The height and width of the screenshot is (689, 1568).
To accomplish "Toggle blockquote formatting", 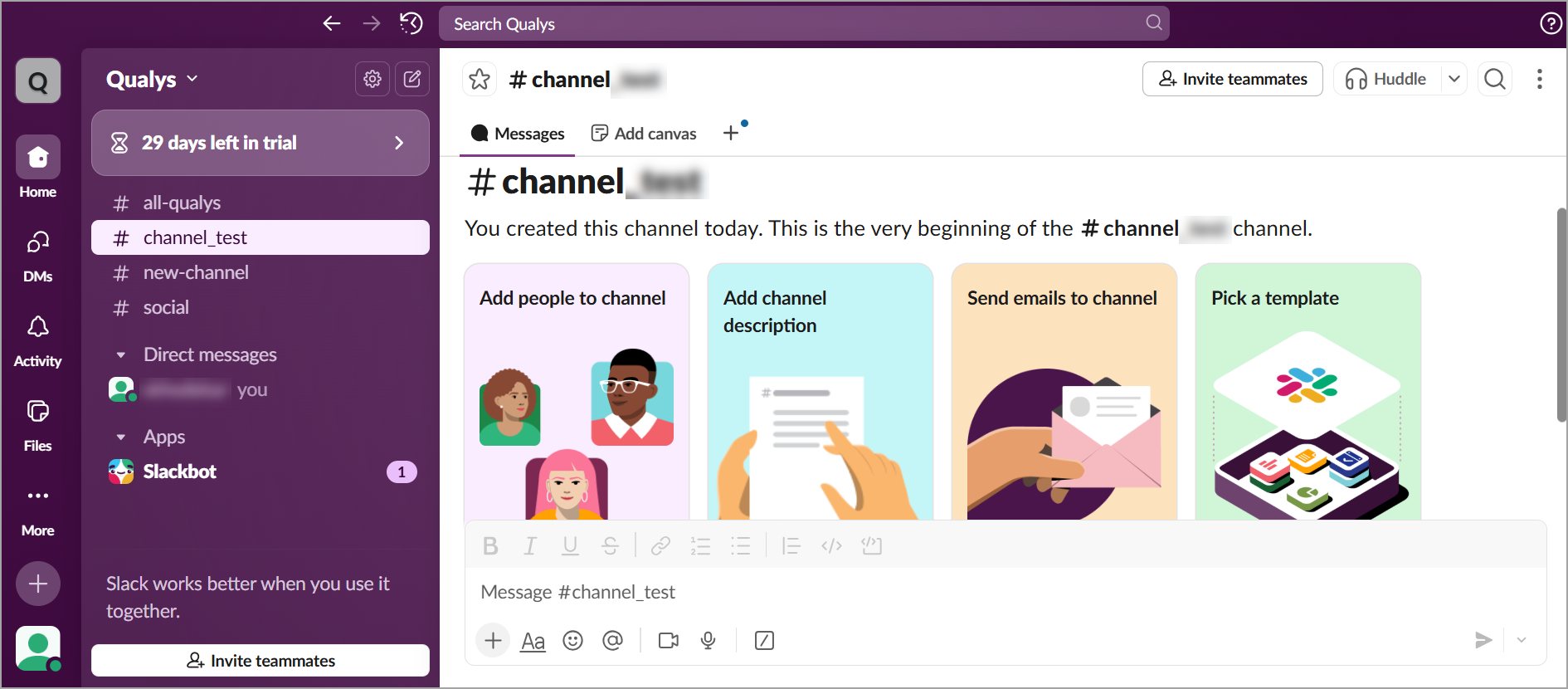I will pyautogui.click(x=791, y=545).
